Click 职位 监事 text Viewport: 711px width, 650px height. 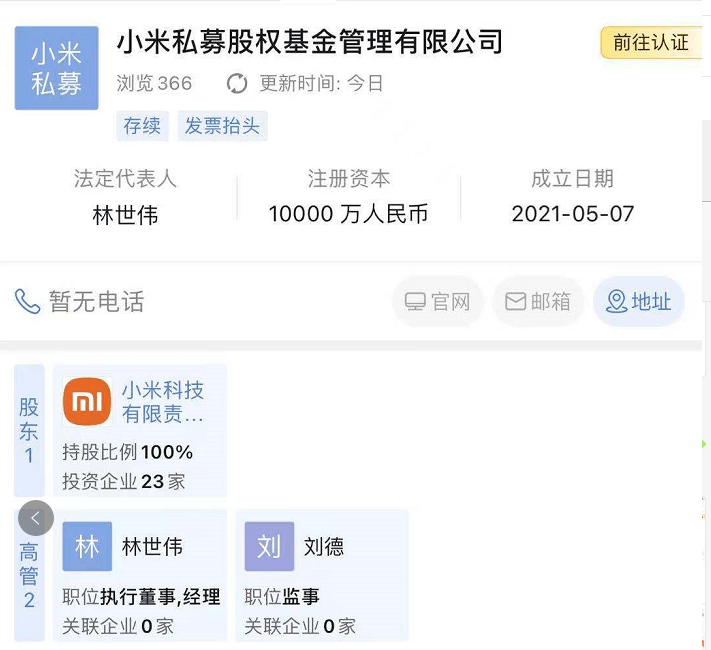282,597
